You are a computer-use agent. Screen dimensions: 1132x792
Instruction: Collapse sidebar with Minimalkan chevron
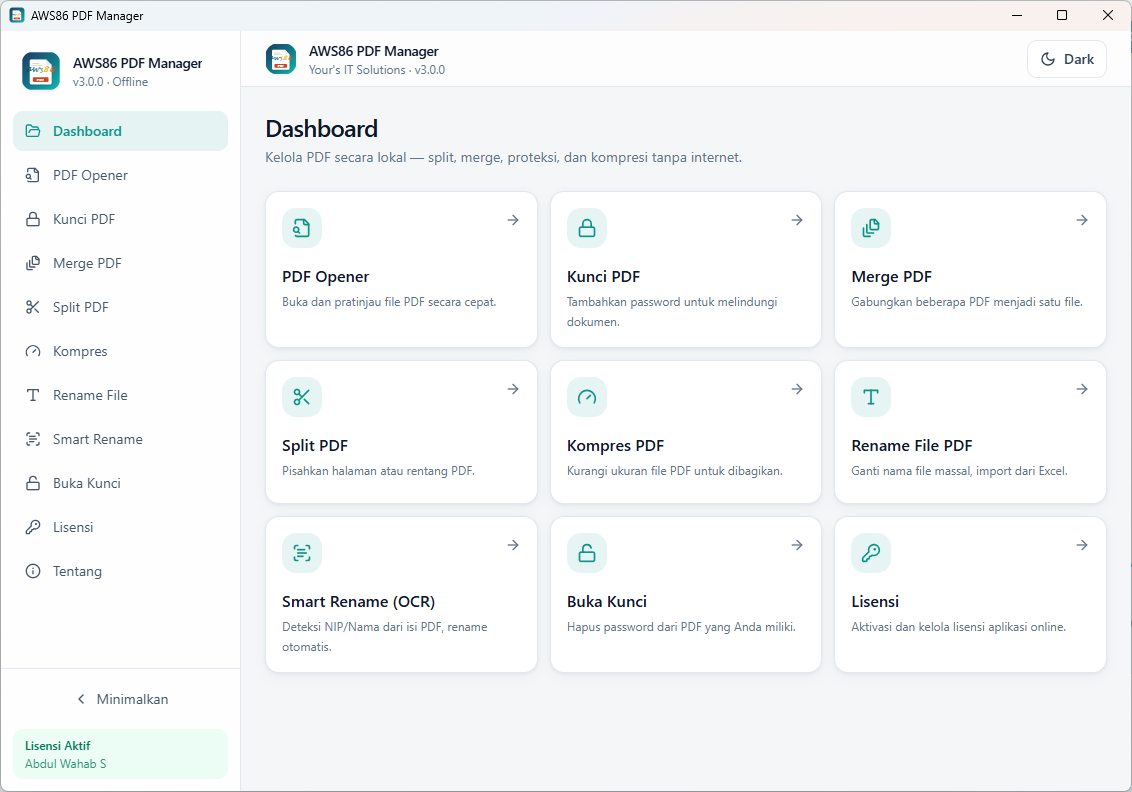pyautogui.click(x=81, y=699)
